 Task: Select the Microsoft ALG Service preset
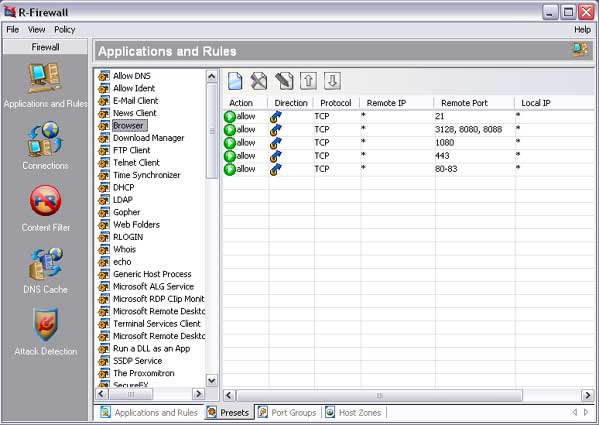pos(153,286)
